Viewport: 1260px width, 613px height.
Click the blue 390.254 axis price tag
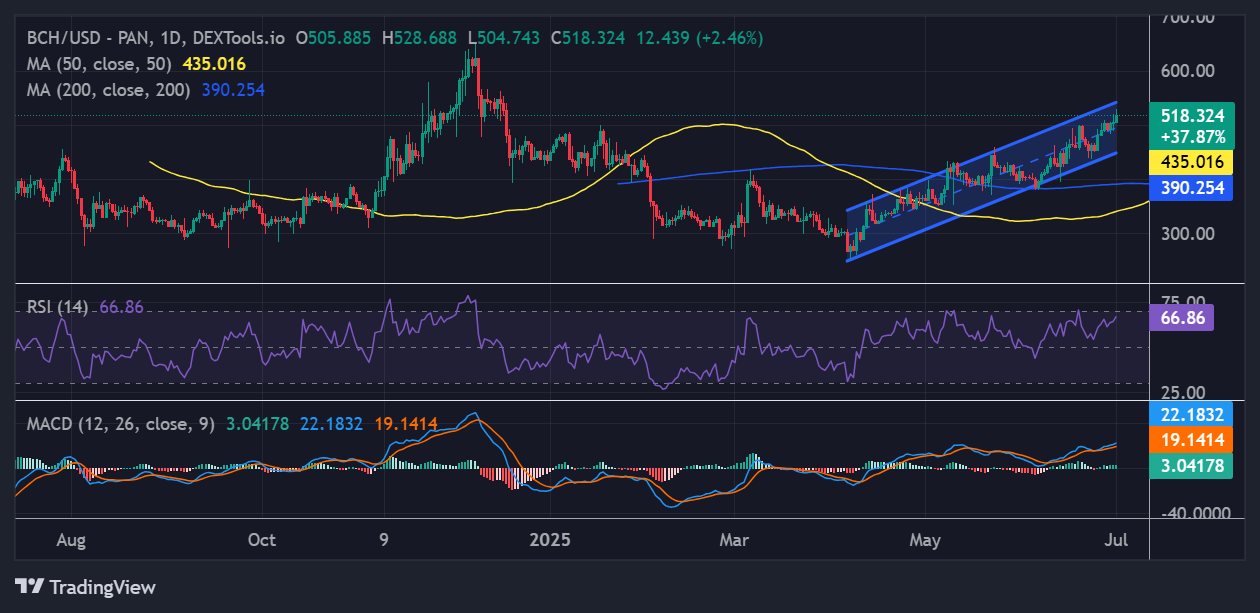[1191, 187]
